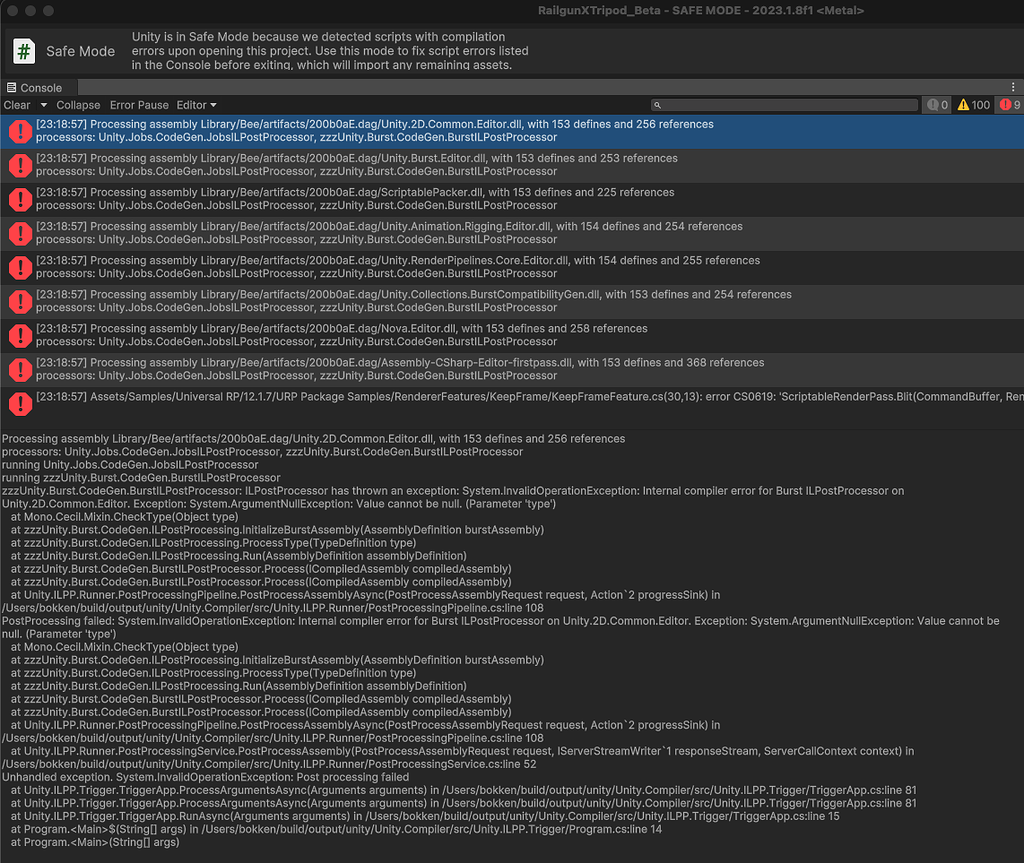
Task: Click the error icon beside the KeepFrameFeature.cs message
Action: [x=20, y=404]
